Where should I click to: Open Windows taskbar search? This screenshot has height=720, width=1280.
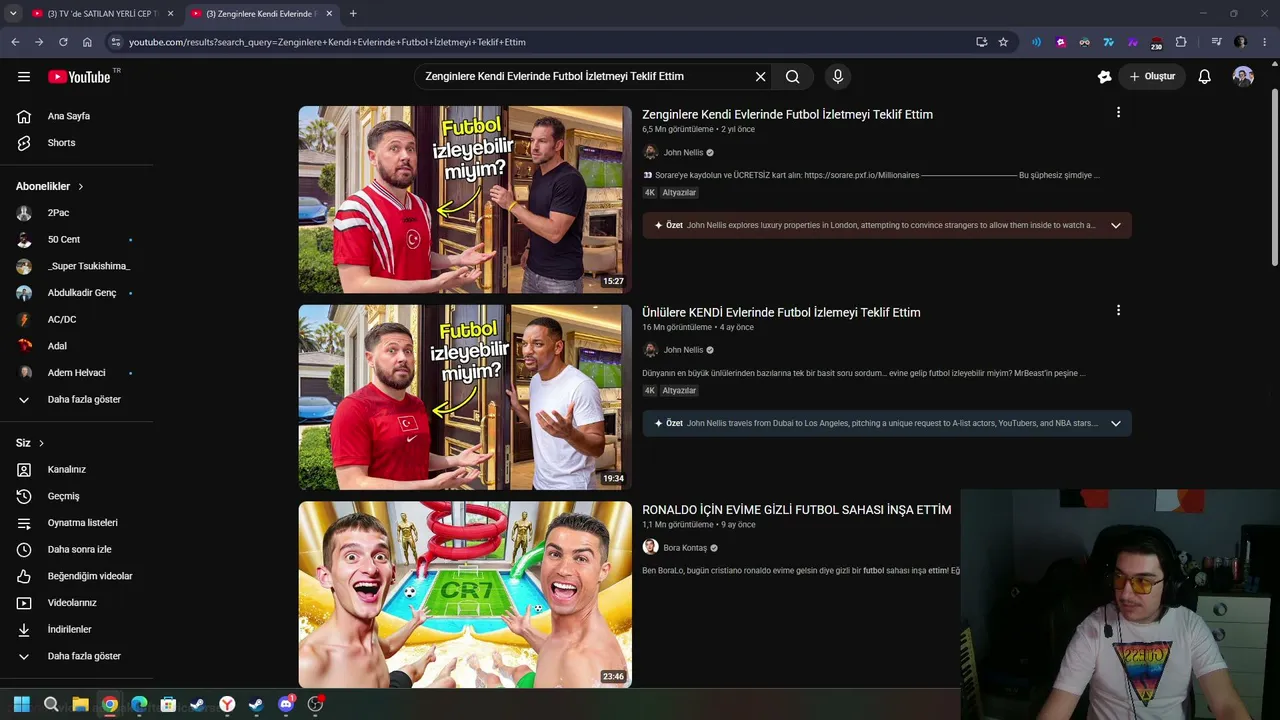51,704
